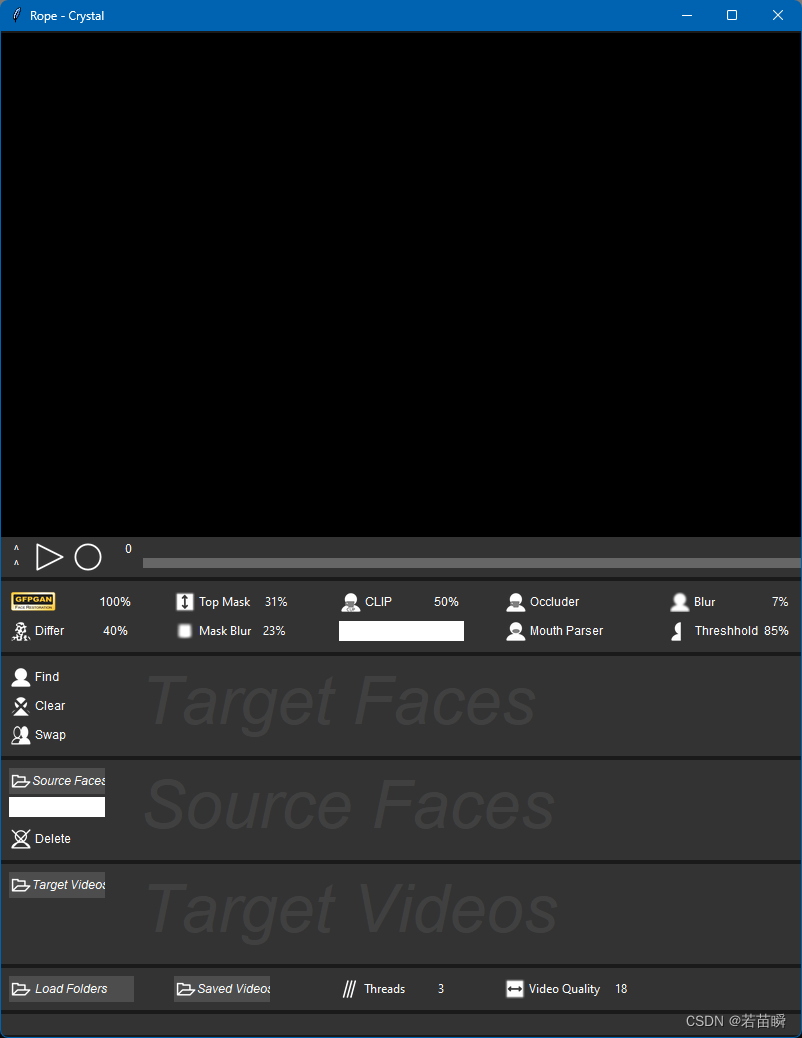Screen dimensions: 802x1038
Task: Click the Swap faces icon
Action: [x=21, y=735]
